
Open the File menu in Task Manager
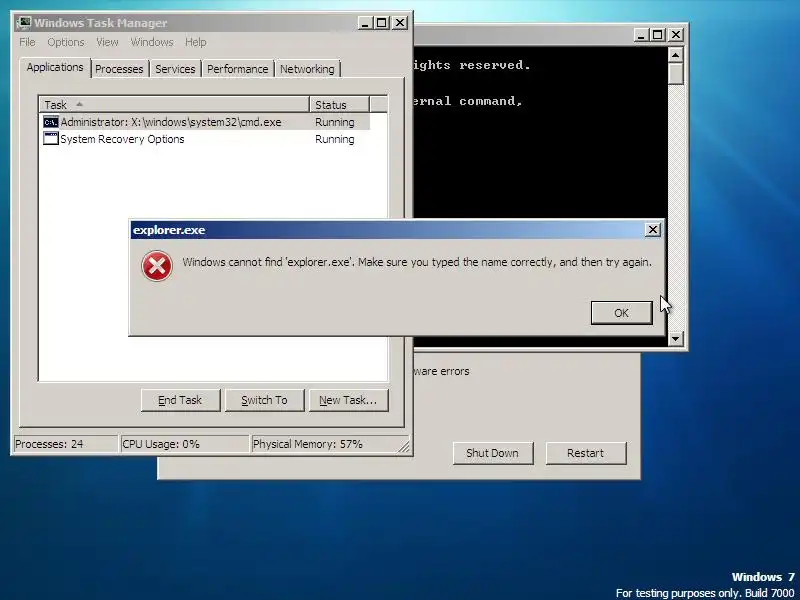tap(28, 42)
